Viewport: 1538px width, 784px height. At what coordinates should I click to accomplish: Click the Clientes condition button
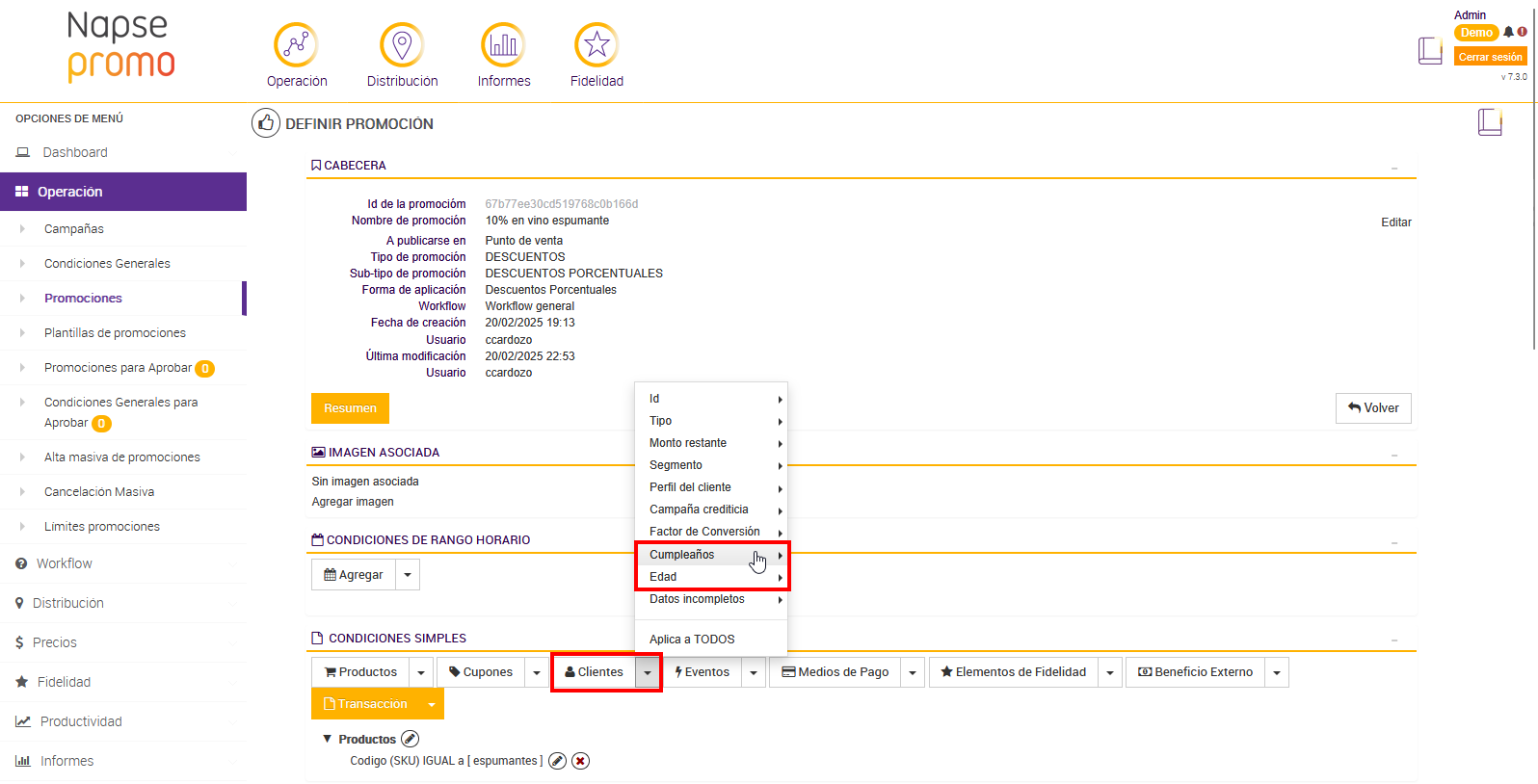tap(594, 672)
